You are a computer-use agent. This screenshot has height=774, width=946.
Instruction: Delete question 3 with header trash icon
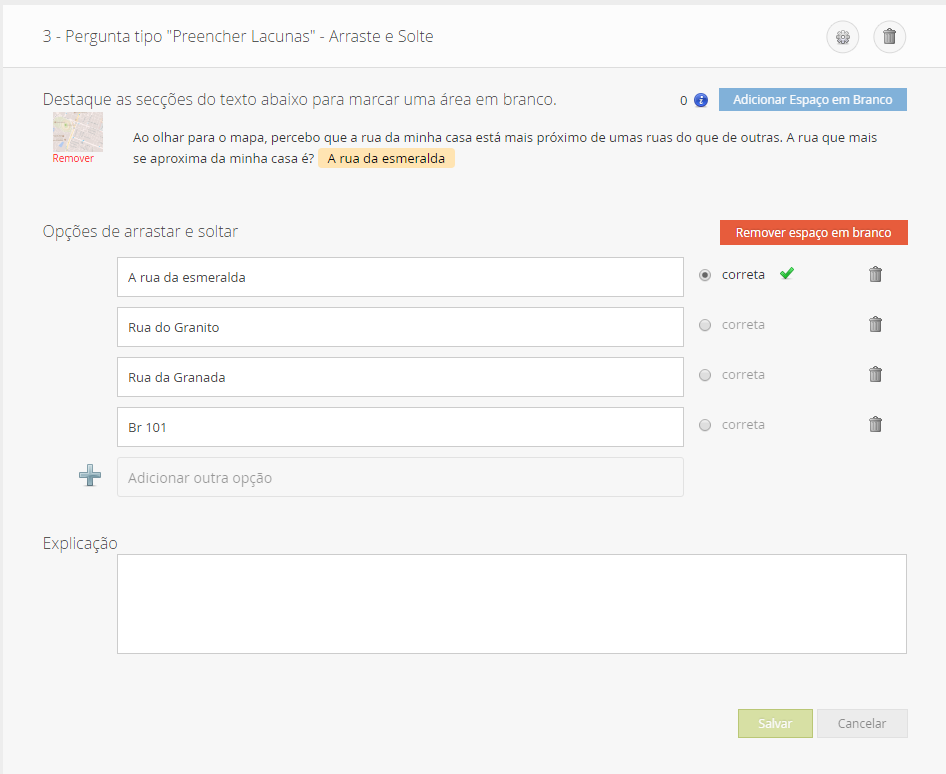coord(889,38)
